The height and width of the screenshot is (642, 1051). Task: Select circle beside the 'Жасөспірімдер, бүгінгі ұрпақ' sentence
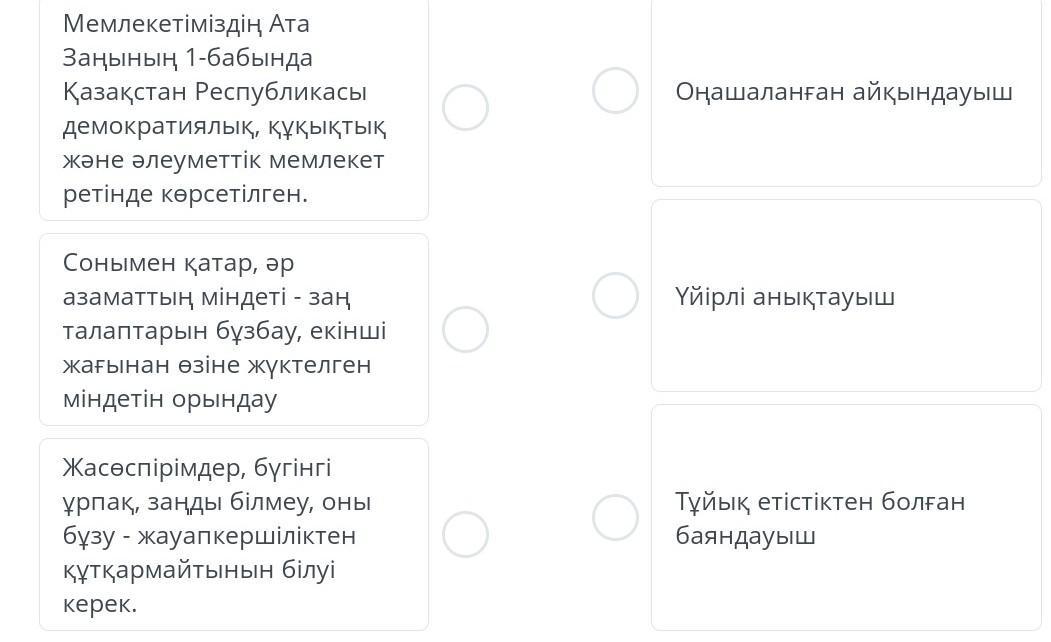pyautogui.click(x=465, y=534)
